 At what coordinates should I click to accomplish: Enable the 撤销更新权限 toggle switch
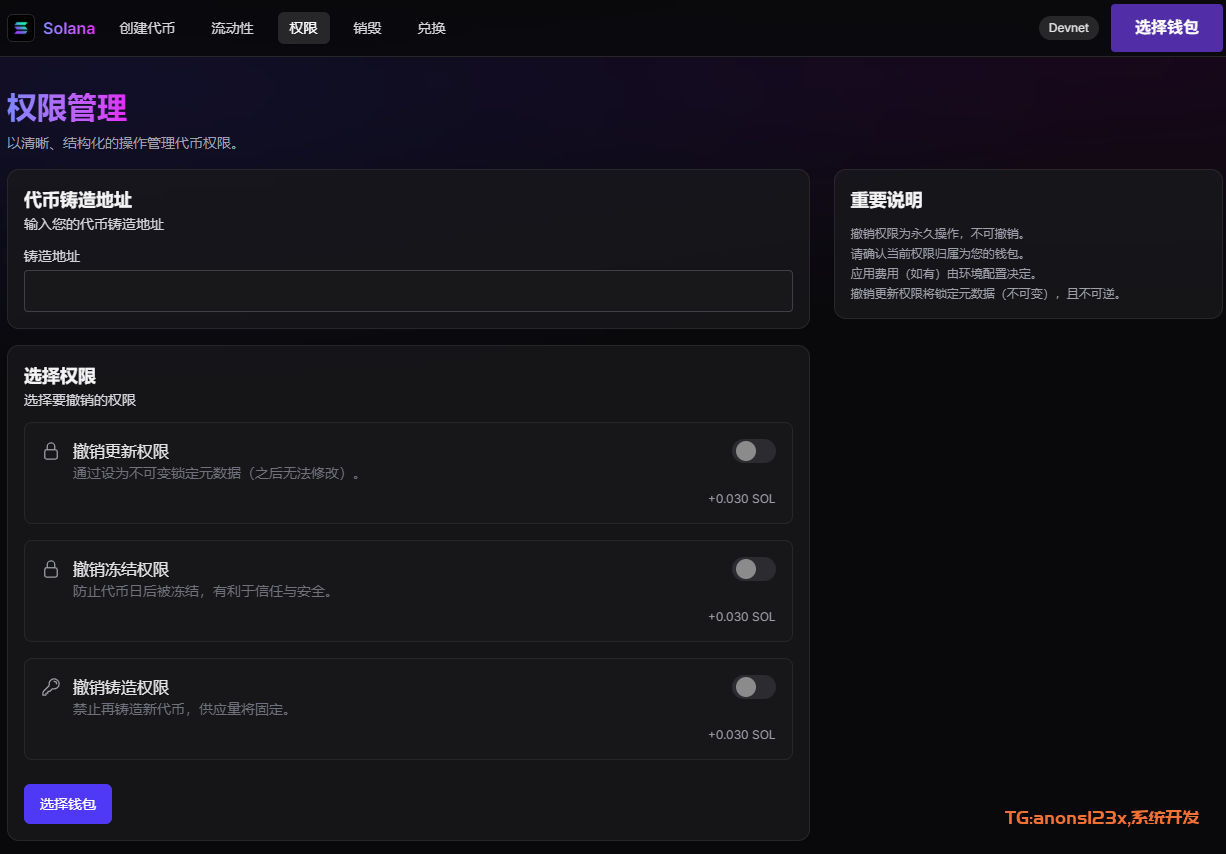(x=753, y=451)
